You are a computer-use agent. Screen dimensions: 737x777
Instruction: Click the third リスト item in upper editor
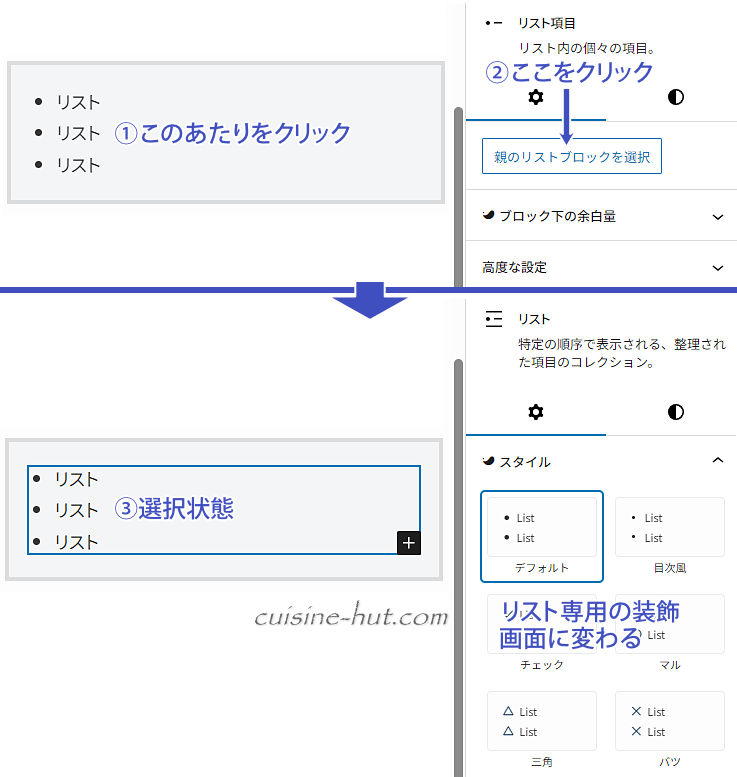coord(78,165)
